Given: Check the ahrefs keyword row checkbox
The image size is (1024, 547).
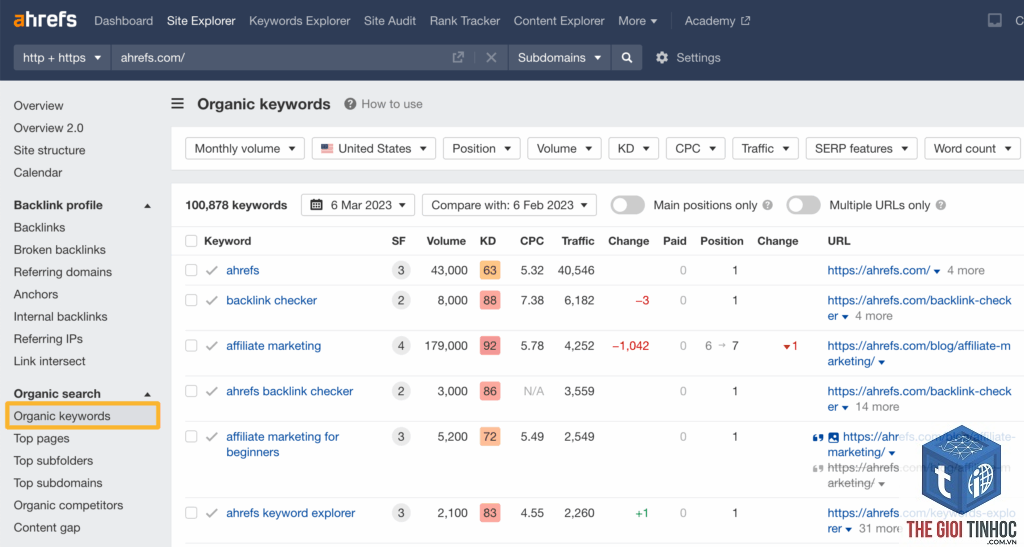Looking at the screenshot, I should 191,270.
